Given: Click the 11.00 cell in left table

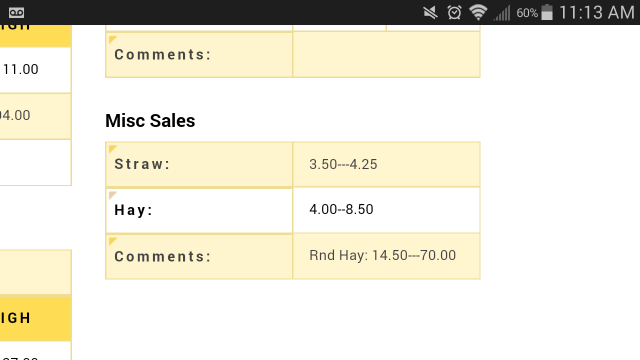Looking at the screenshot, I should [36, 70].
